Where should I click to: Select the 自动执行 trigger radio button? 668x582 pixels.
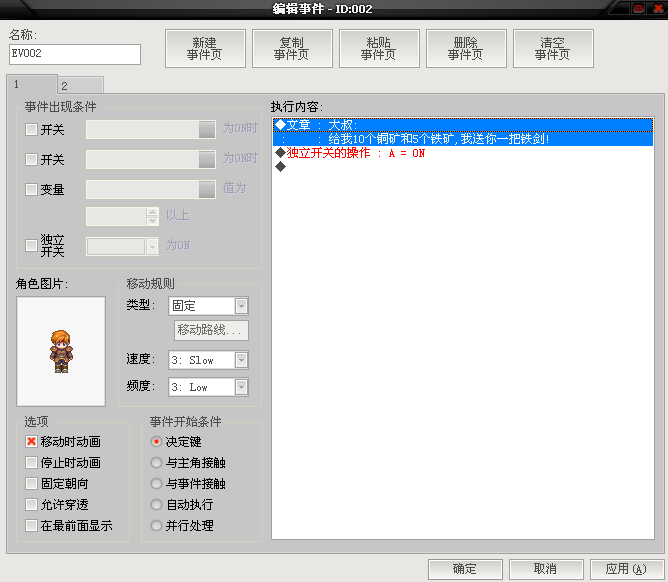click(x=156, y=504)
